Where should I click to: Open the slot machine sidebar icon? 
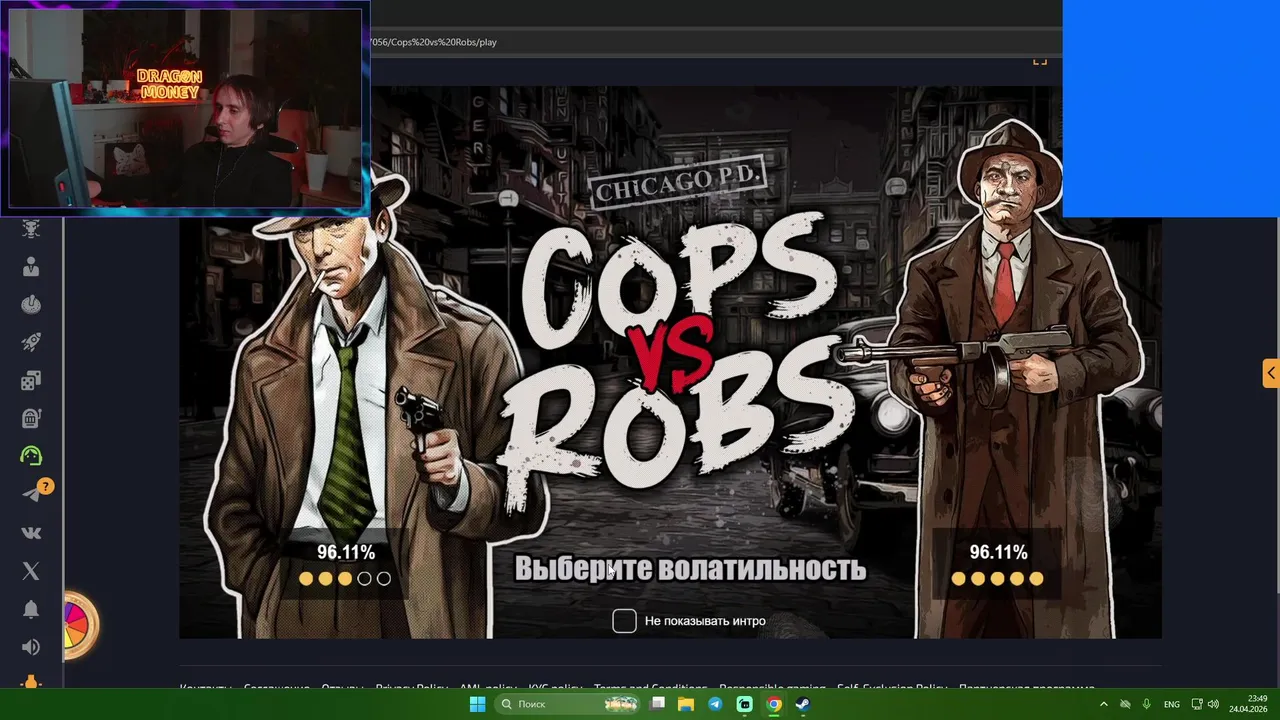click(31, 418)
